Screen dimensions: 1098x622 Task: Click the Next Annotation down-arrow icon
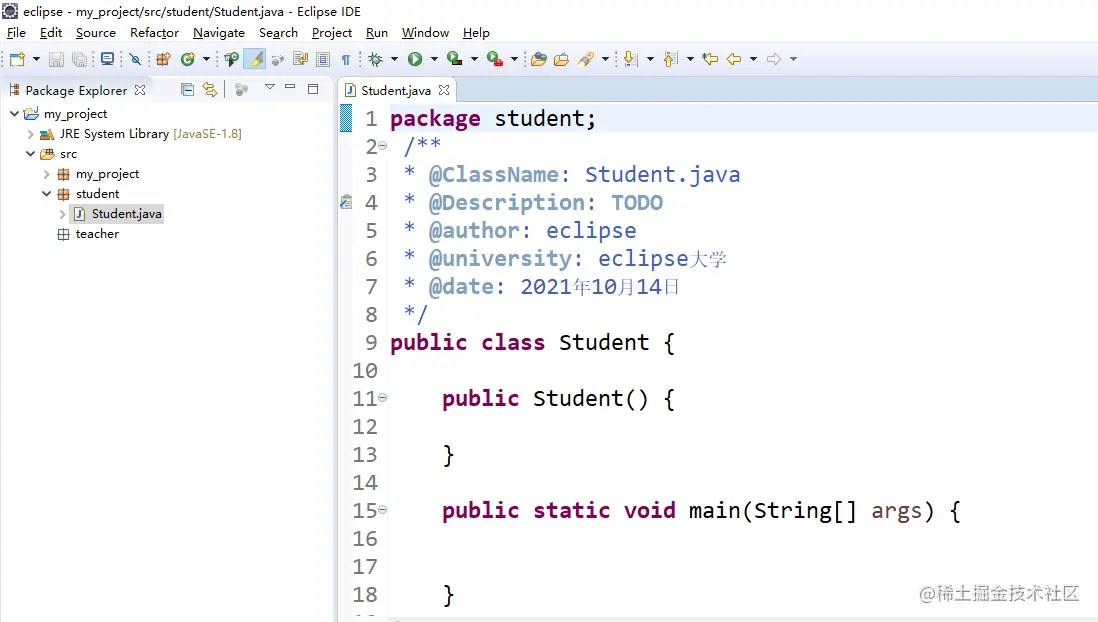coord(631,60)
